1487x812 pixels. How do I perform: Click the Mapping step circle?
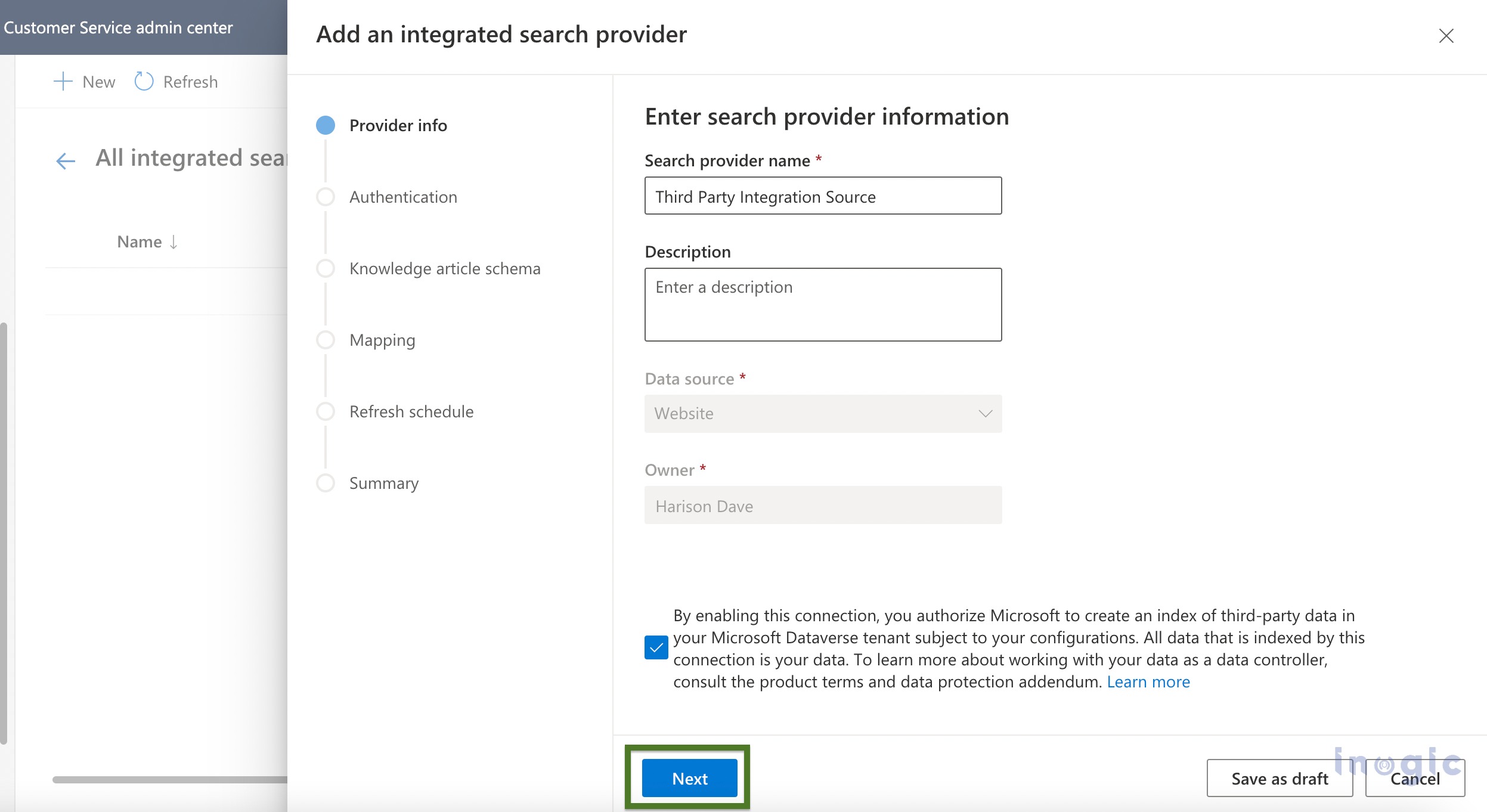(x=326, y=340)
